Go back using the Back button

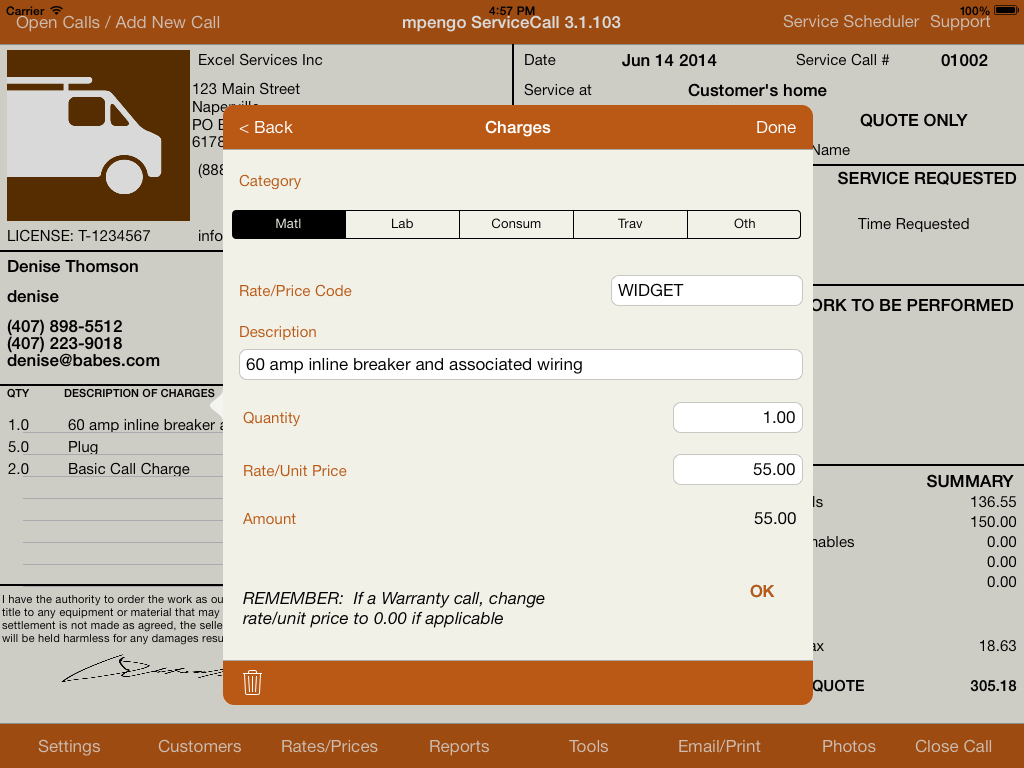point(266,128)
